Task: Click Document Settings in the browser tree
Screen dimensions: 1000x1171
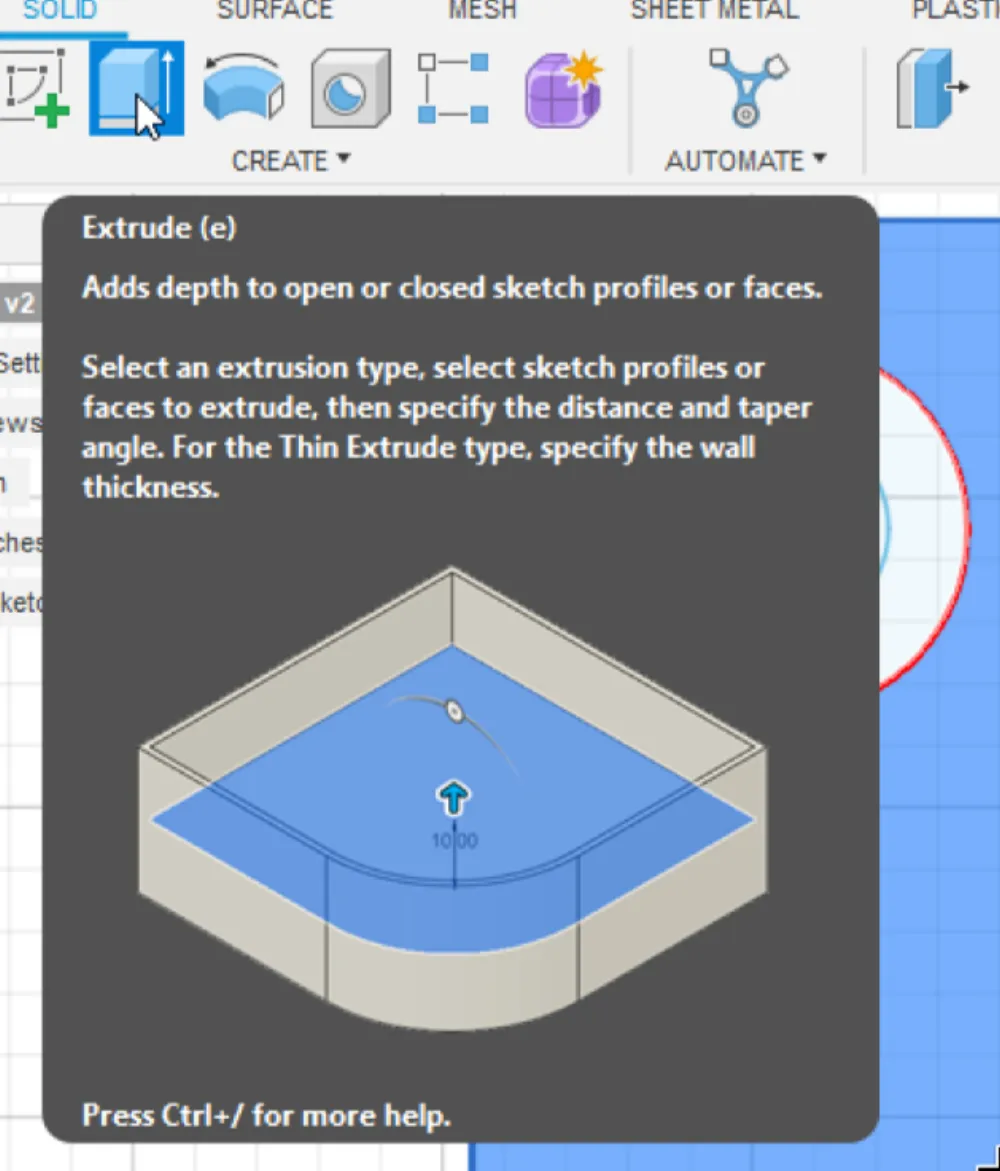Action: tap(20, 363)
